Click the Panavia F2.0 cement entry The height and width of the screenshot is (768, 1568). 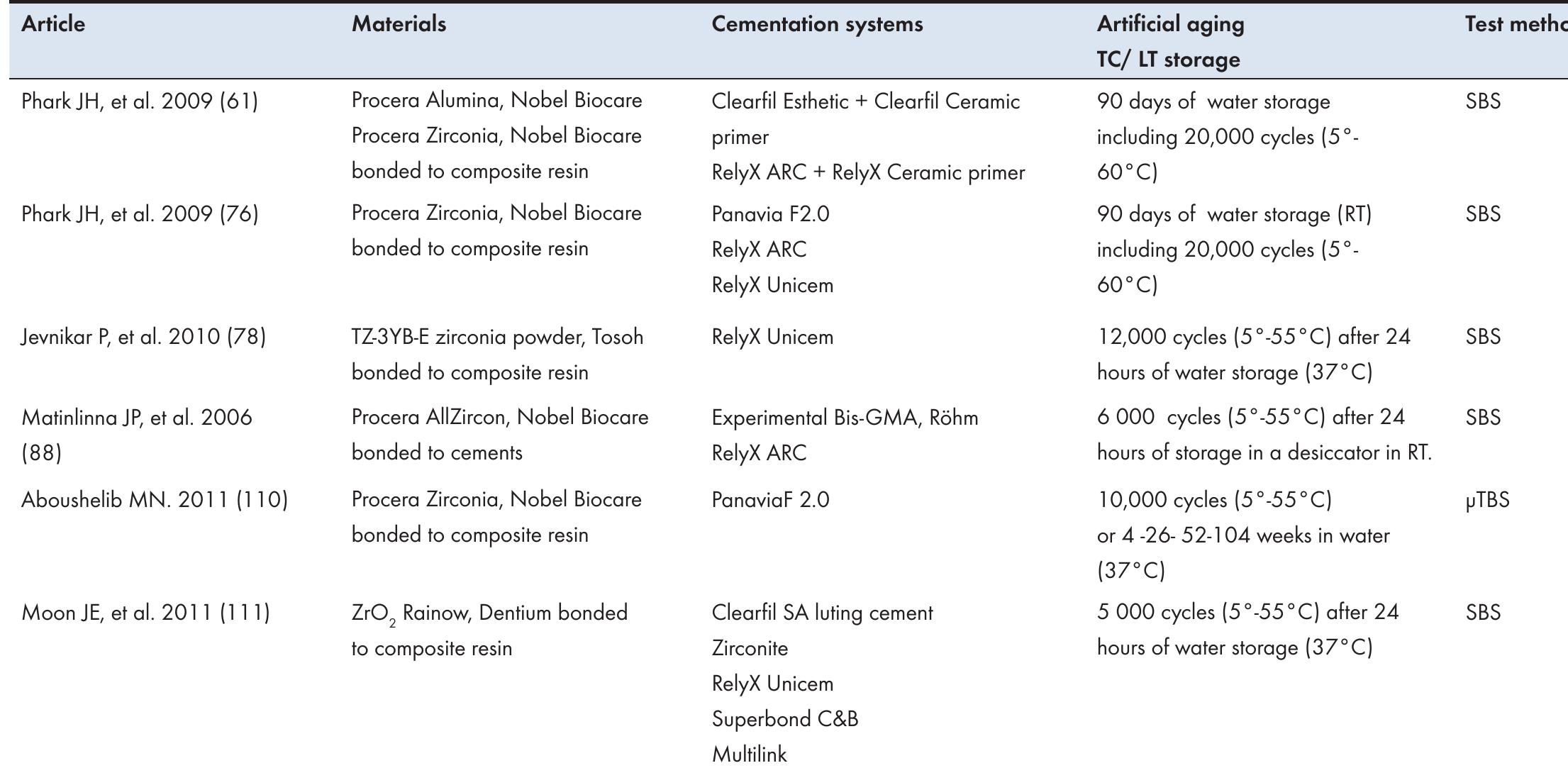pos(770,214)
